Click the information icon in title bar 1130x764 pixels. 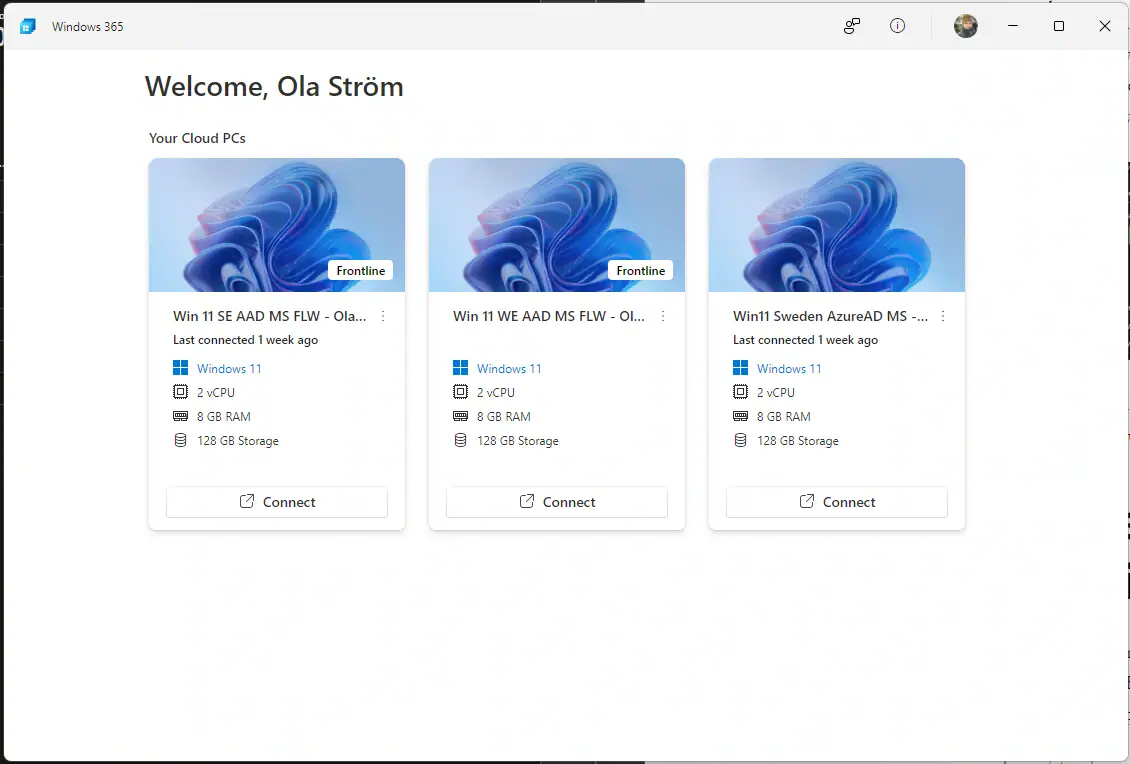point(897,27)
